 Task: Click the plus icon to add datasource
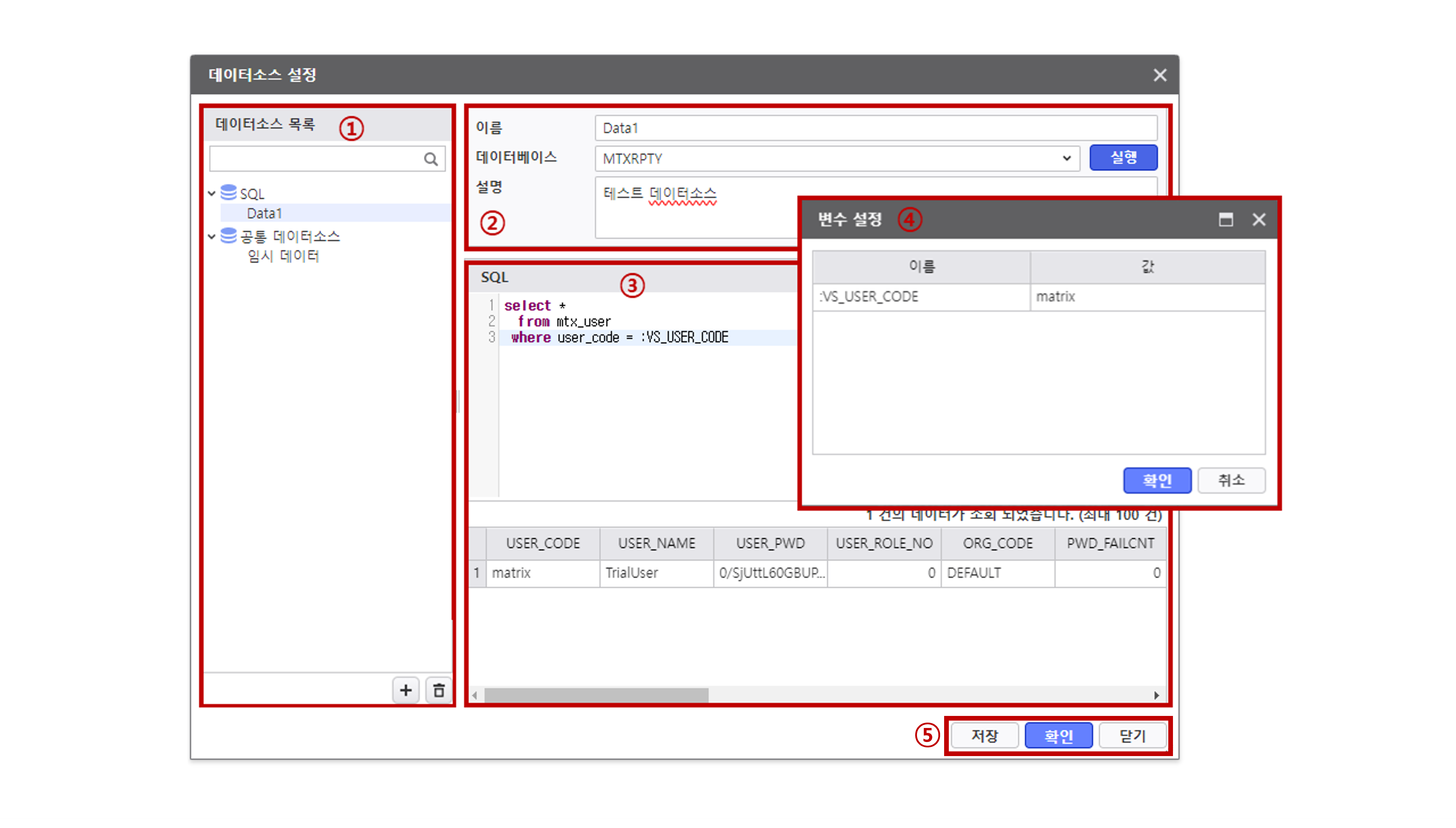[x=405, y=691]
